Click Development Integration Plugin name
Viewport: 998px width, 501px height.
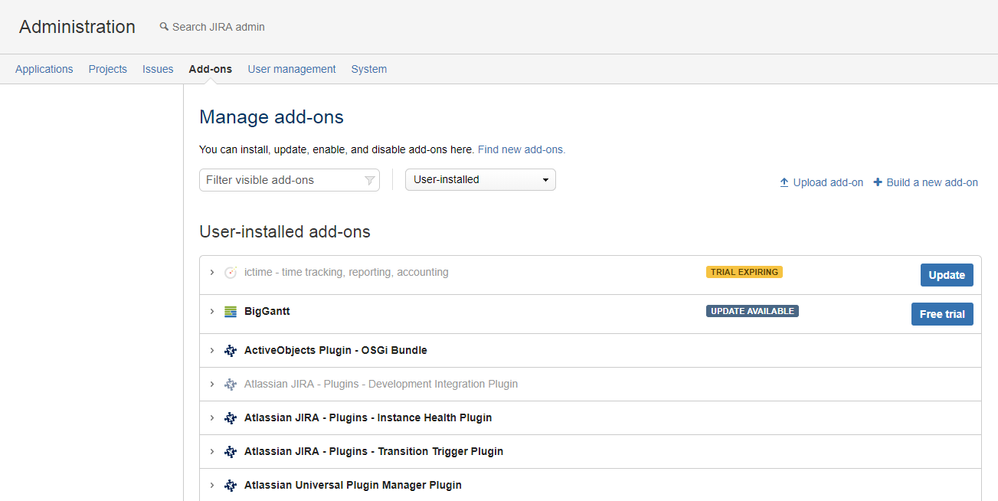(381, 384)
